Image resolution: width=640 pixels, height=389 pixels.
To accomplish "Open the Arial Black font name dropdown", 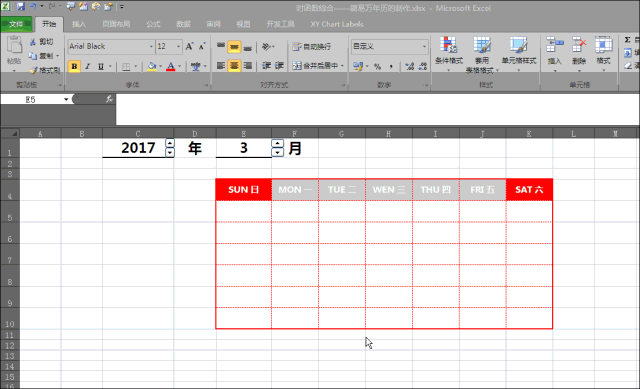I will [x=151, y=47].
